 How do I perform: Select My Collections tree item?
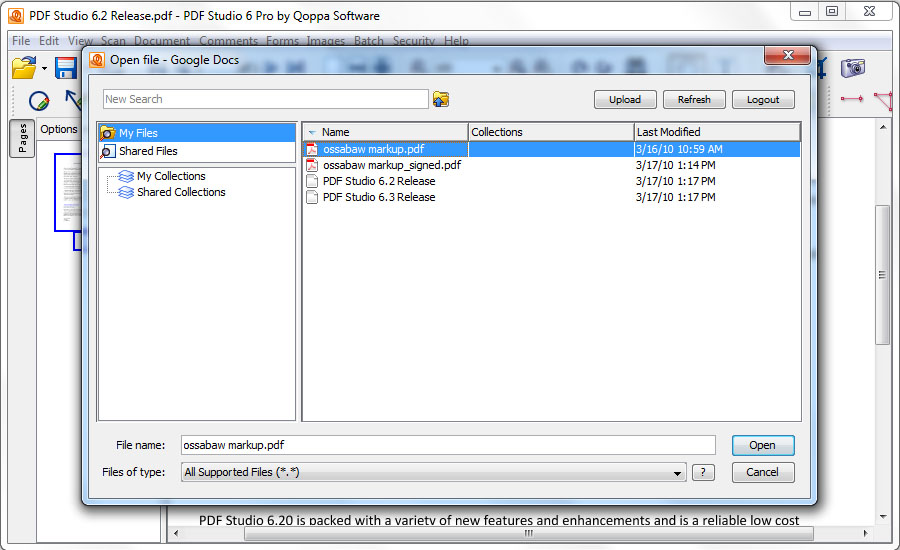[170, 176]
